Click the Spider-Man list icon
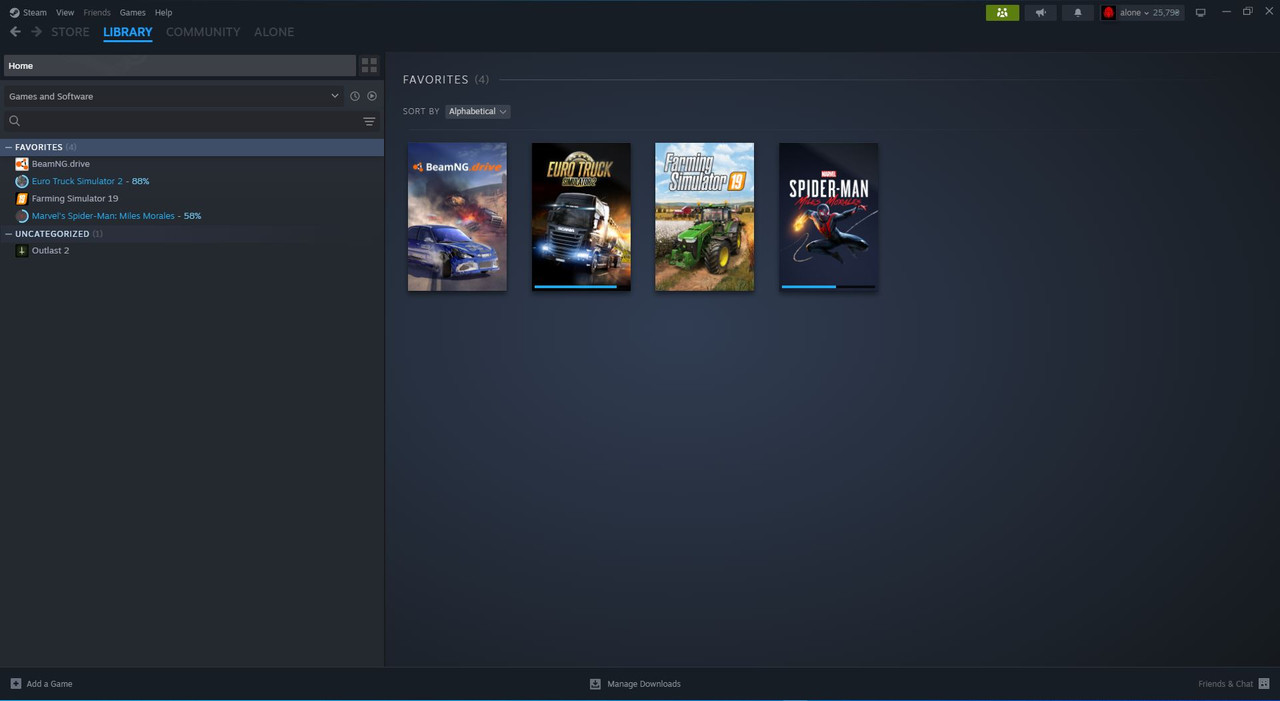Screen dimensions: 1280x701 pyautogui.click(x=22, y=216)
